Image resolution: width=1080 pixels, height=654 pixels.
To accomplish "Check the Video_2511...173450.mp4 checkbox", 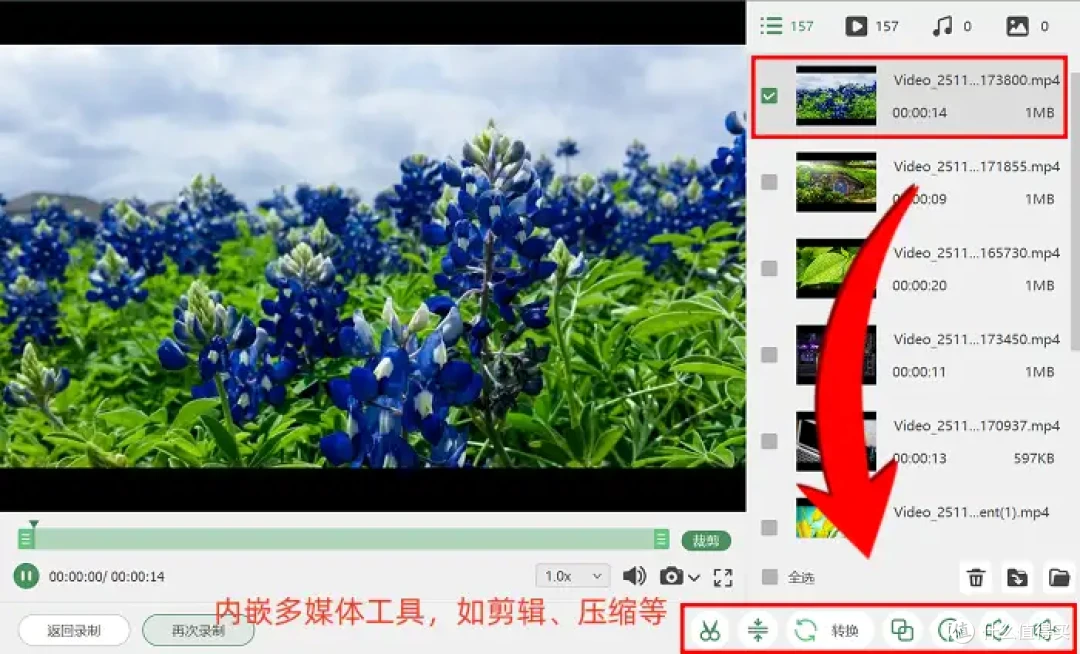I will [x=769, y=355].
